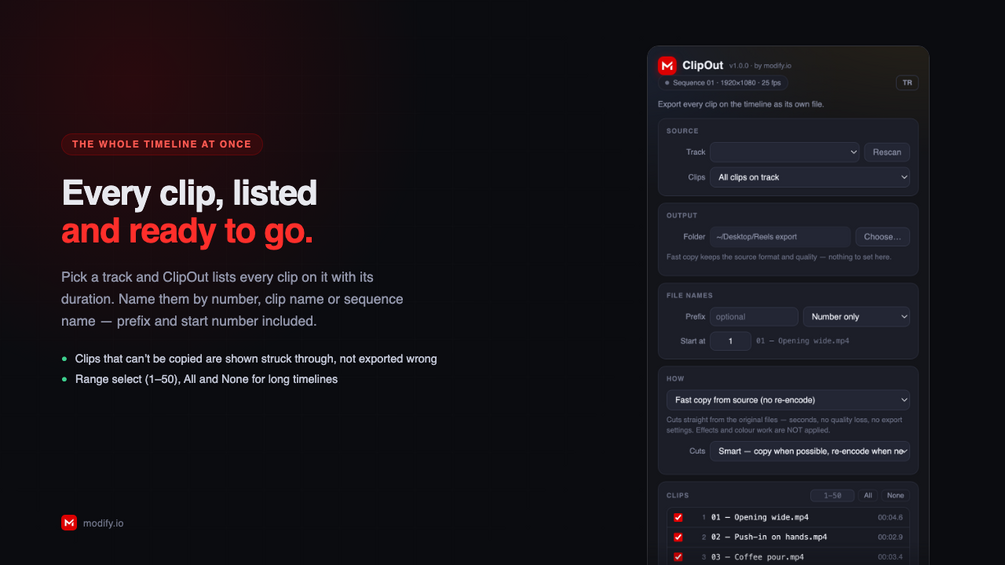
Task: Click the Sequence 01 status dot badge
Action: pos(723,83)
